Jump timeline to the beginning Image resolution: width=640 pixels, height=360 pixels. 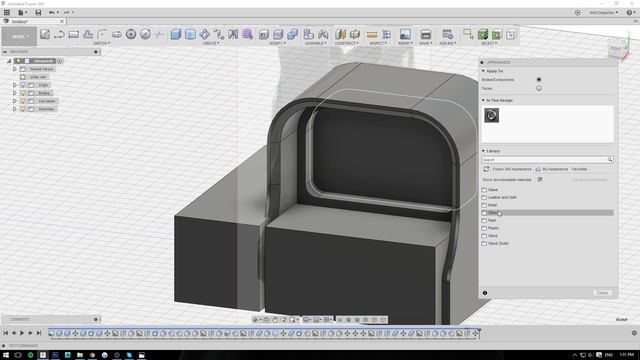6,333
